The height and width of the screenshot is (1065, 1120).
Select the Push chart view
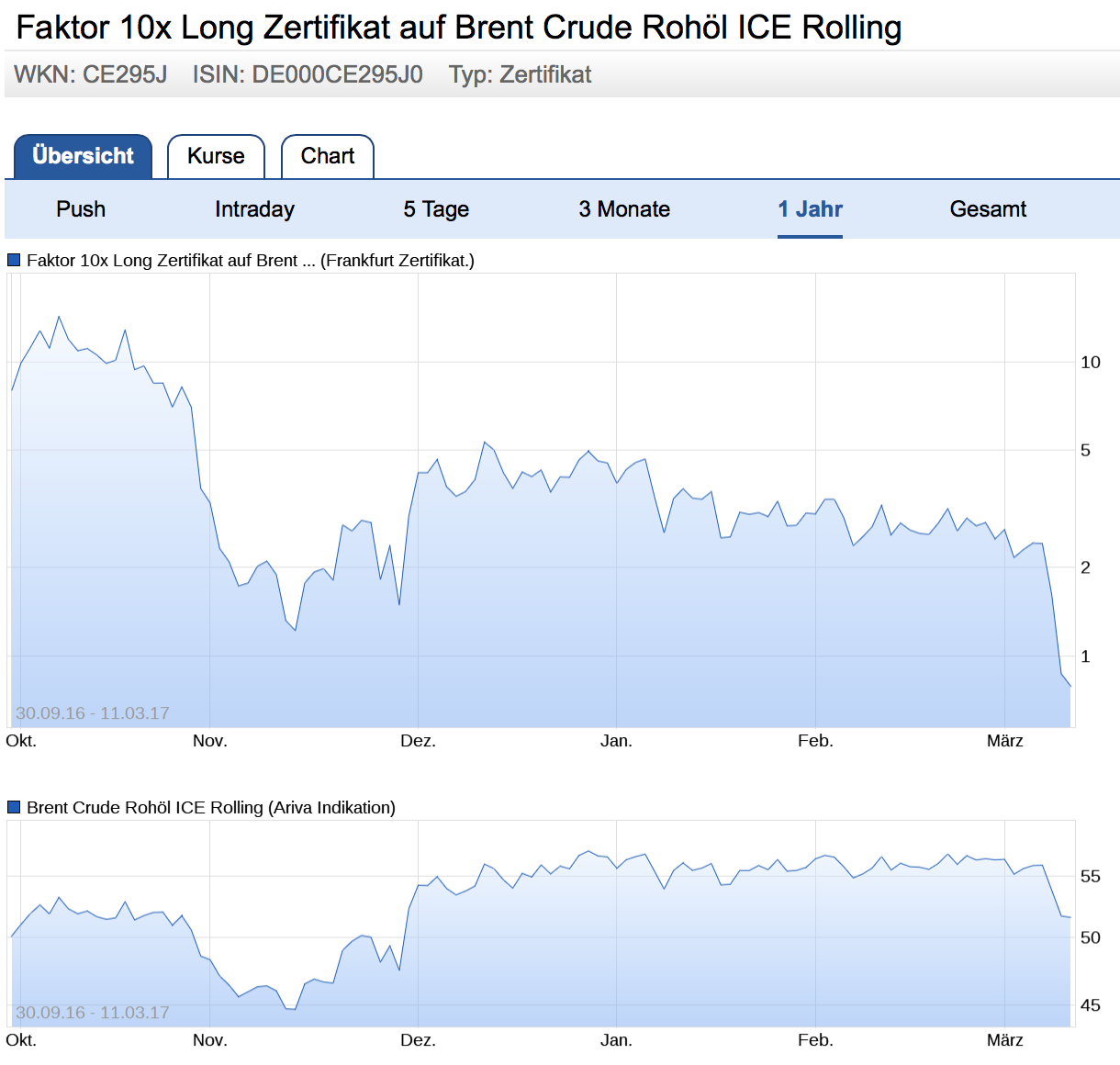click(81, 209)
